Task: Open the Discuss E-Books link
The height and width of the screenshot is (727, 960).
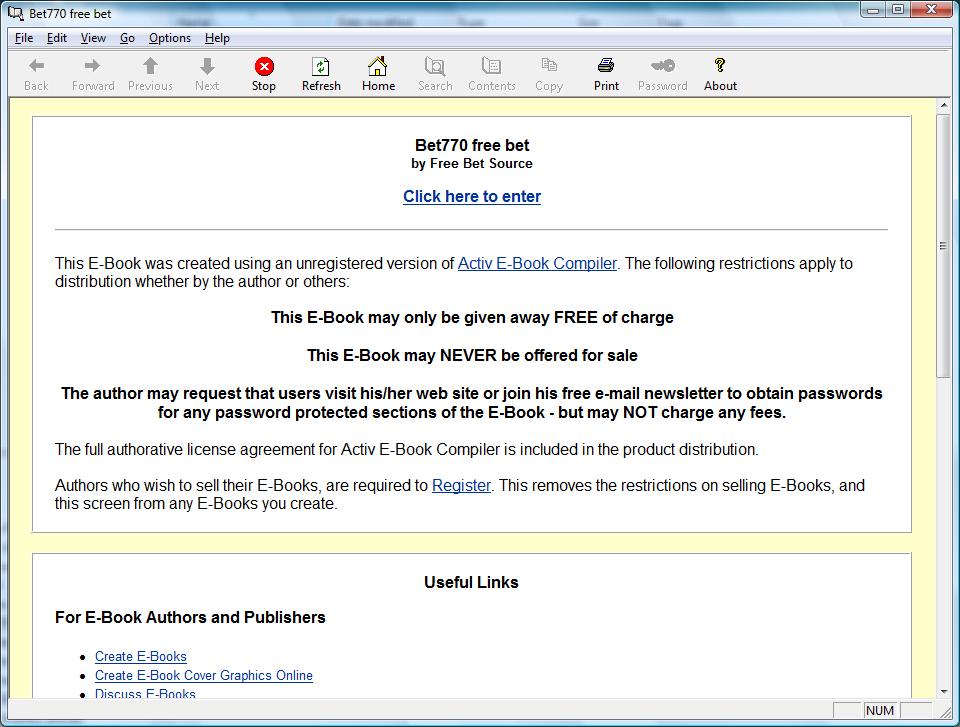Action: click(145, 694)
